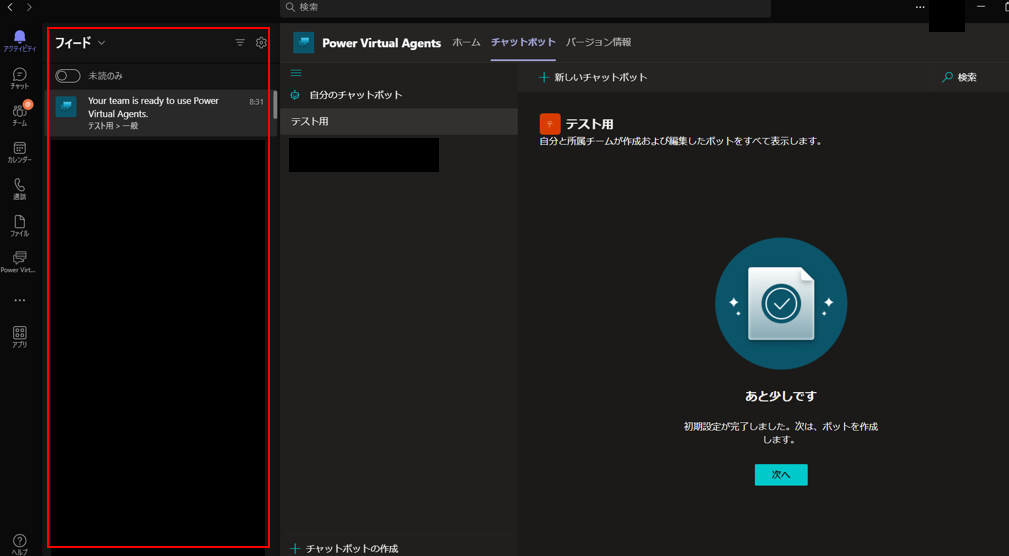Click the document checkmark illustration

(x=781, y=304)
